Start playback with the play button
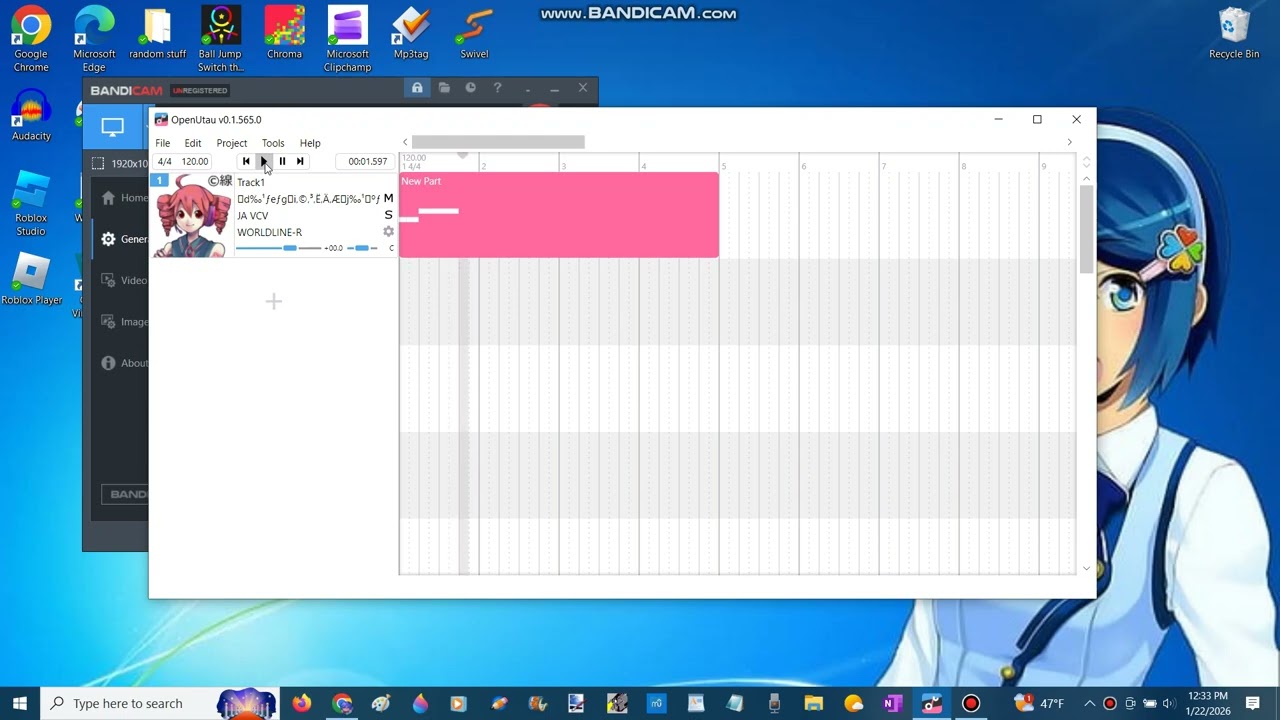1280x720 pixels. coord(264,161)
